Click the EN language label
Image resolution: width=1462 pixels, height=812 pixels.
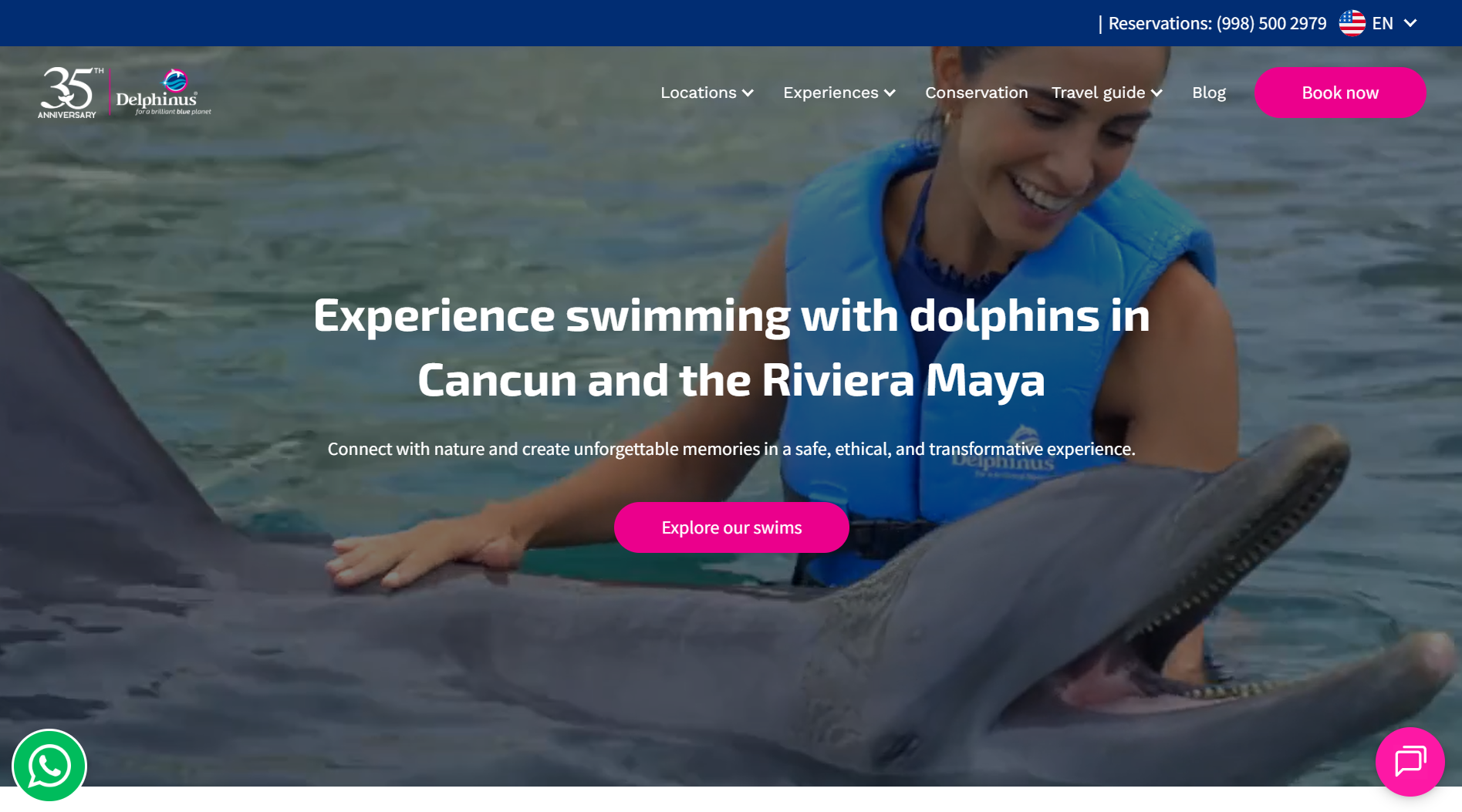tap(1383, 23)
